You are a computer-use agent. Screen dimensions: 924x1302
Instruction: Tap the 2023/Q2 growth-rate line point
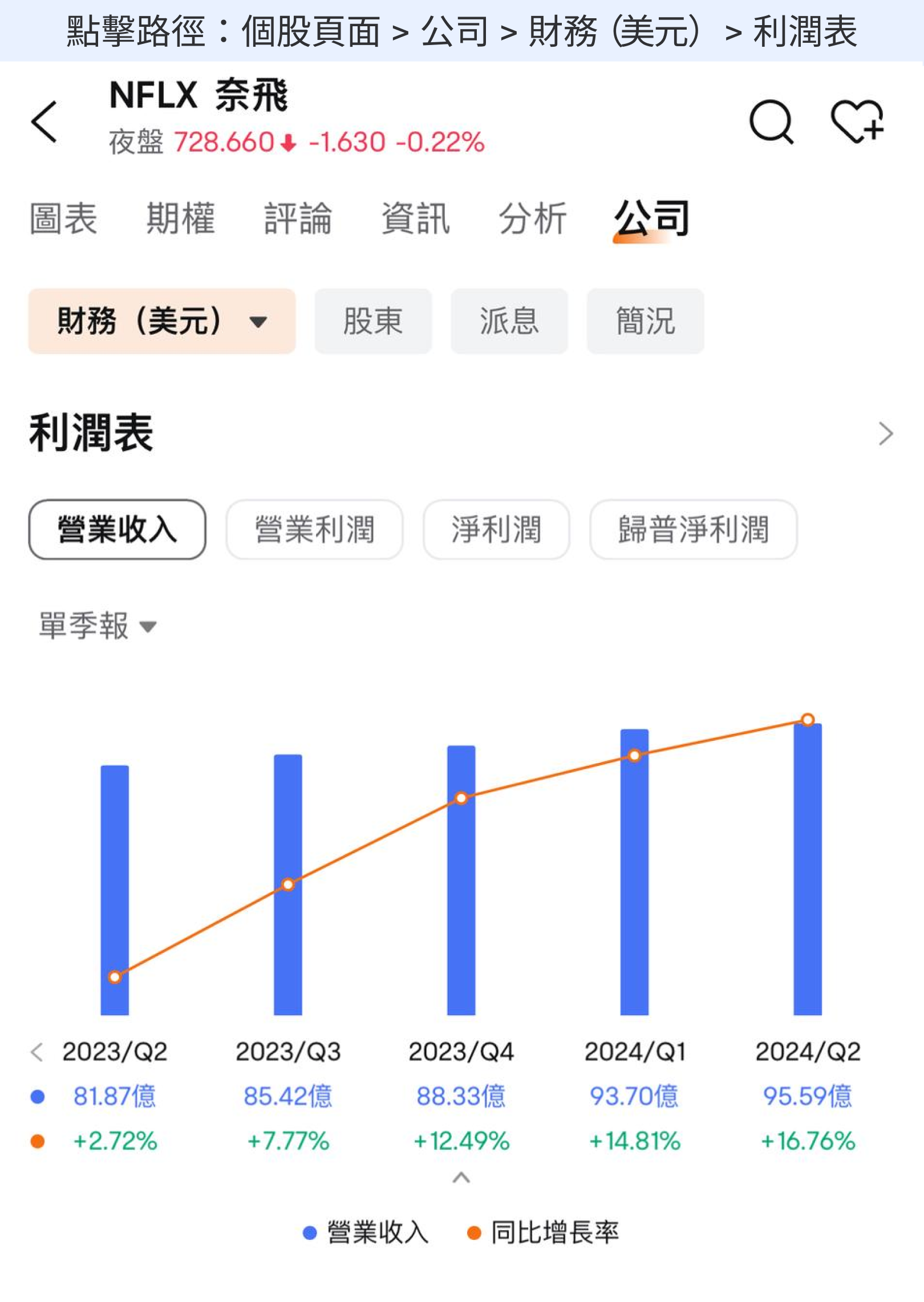(x=115, y=977)
